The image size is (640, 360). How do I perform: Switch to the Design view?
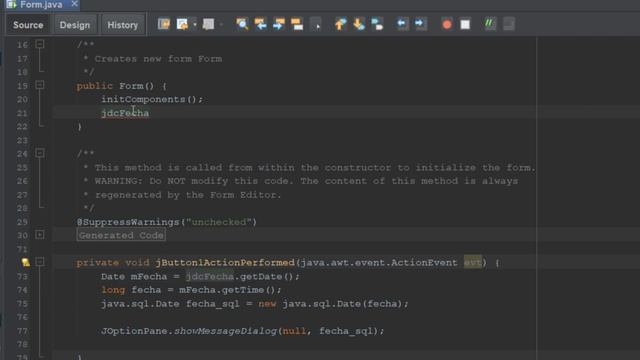[75, 25]
